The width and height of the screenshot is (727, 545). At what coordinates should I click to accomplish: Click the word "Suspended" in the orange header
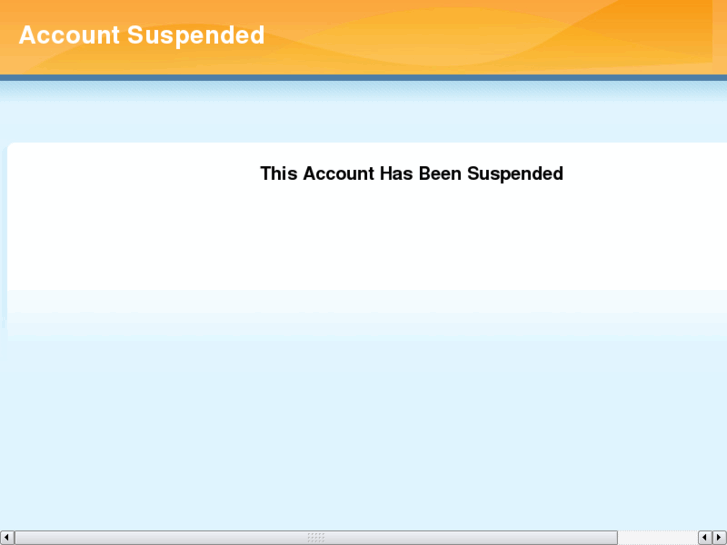(x=196, y=36)
